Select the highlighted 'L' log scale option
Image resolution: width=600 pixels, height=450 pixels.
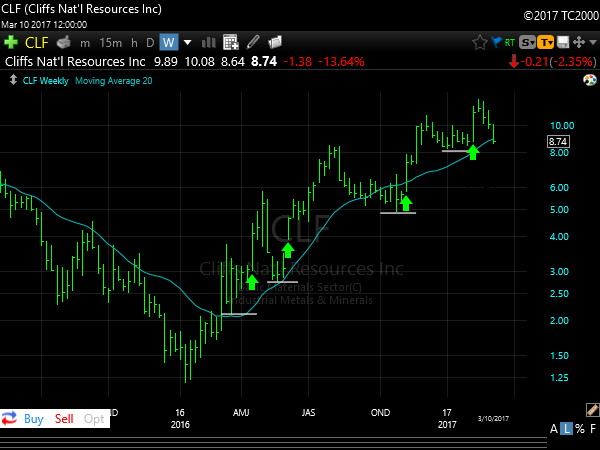point(567,429)
